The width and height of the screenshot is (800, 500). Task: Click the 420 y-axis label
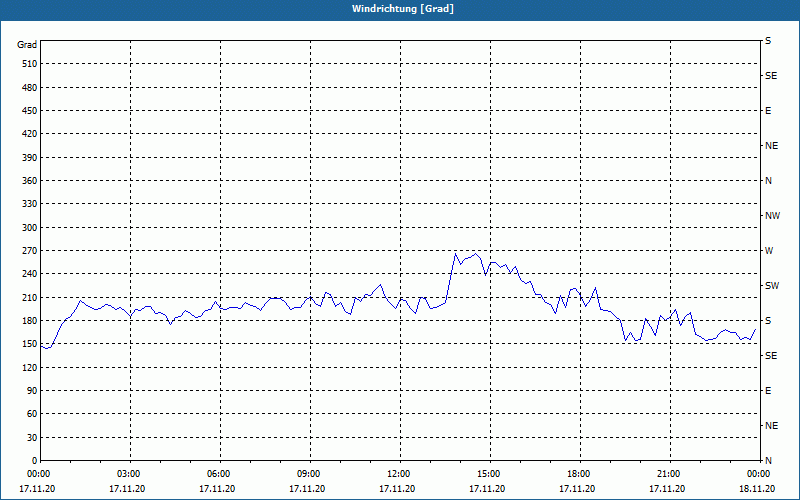(x=30, y=134)
